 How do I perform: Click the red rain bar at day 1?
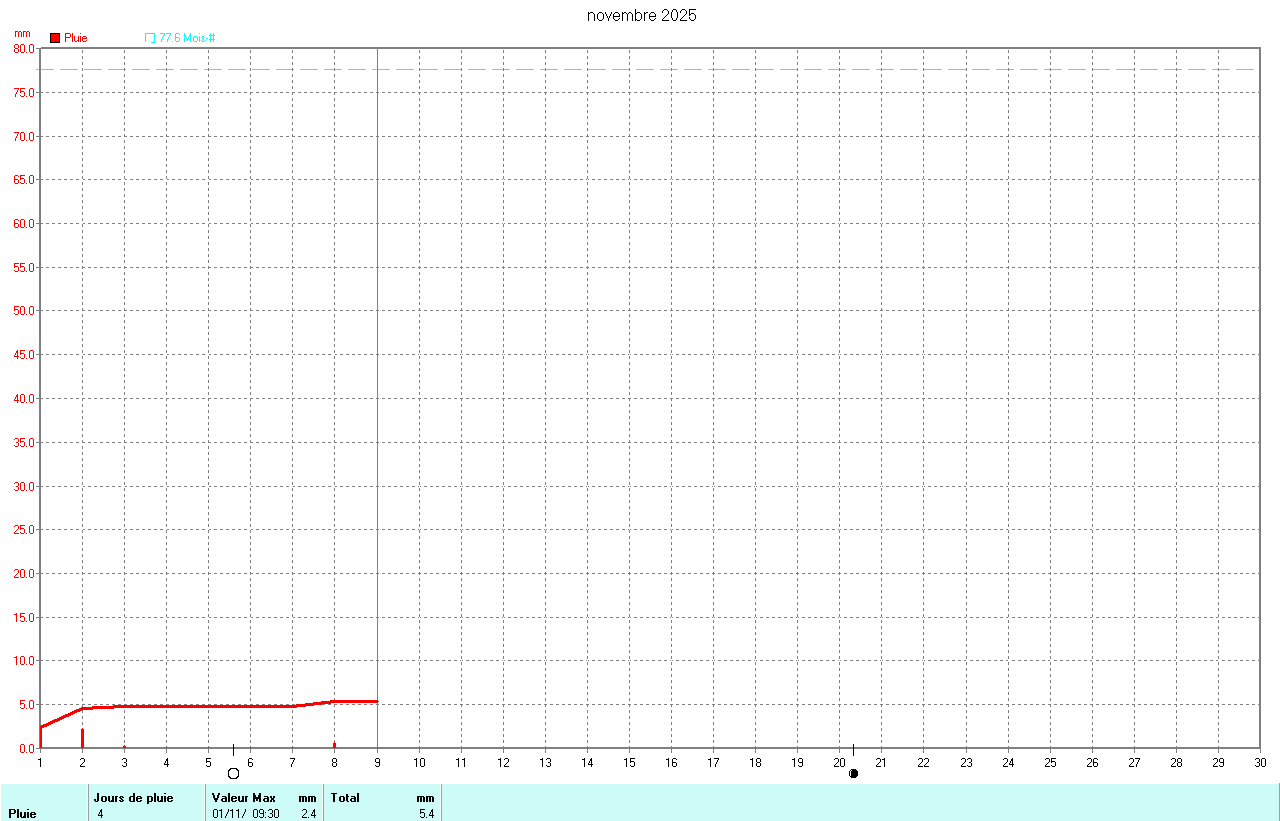pyautogui.click(x=40, y=737)
